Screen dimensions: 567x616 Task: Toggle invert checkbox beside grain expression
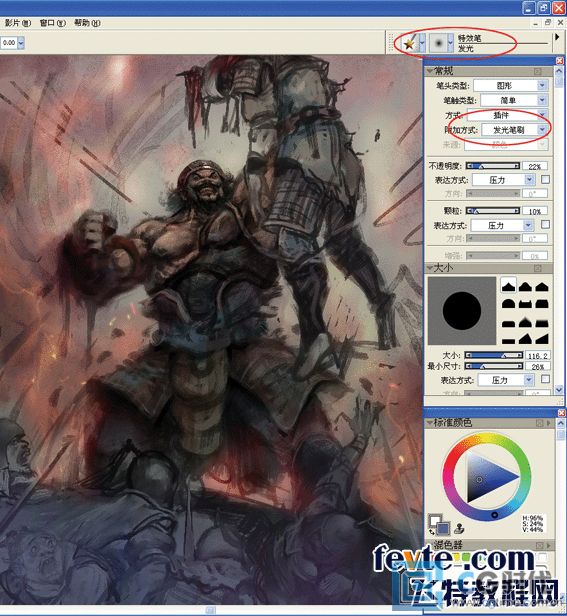click(x=545, y=224)
